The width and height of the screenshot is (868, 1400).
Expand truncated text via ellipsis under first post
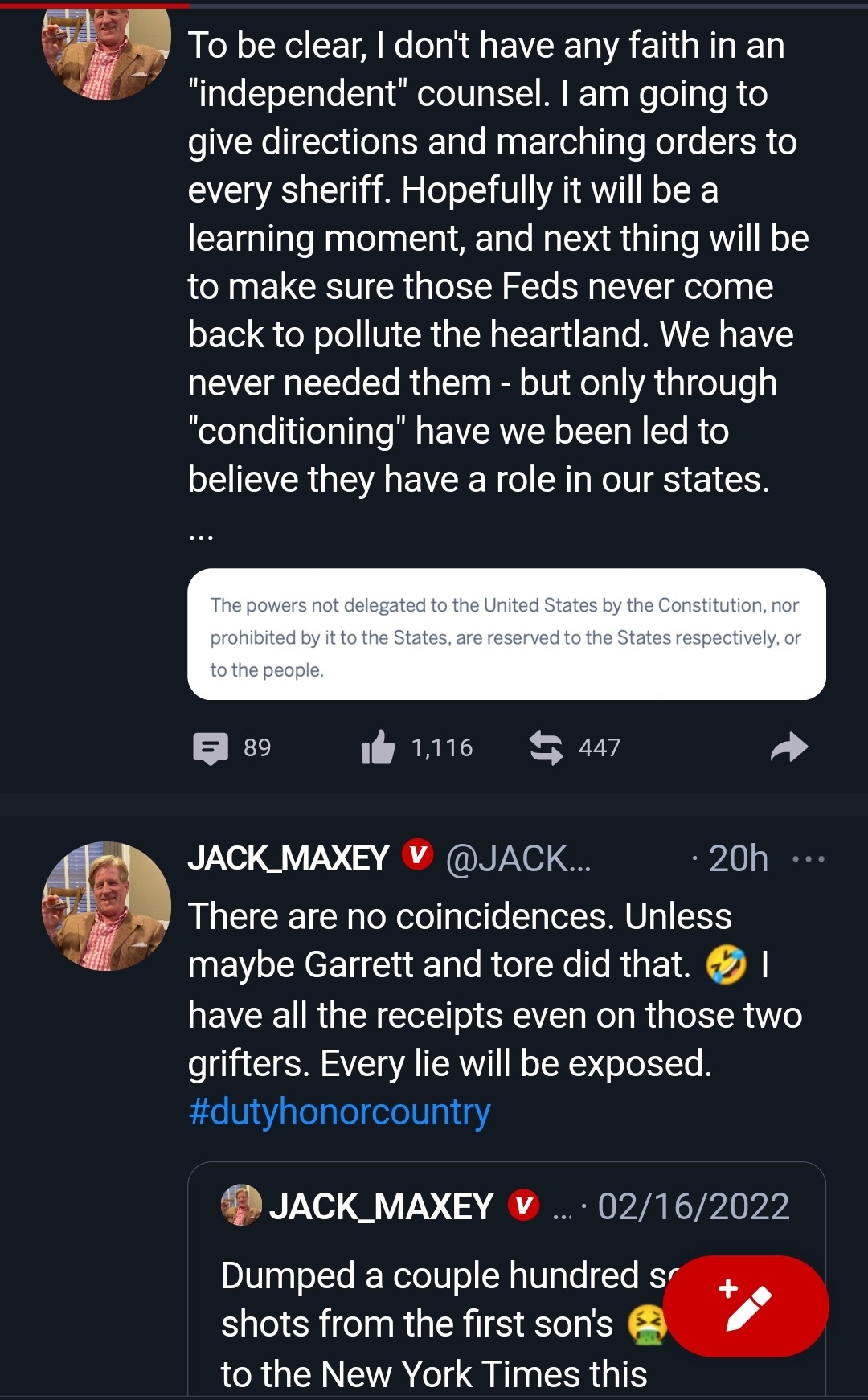point(200,534)
